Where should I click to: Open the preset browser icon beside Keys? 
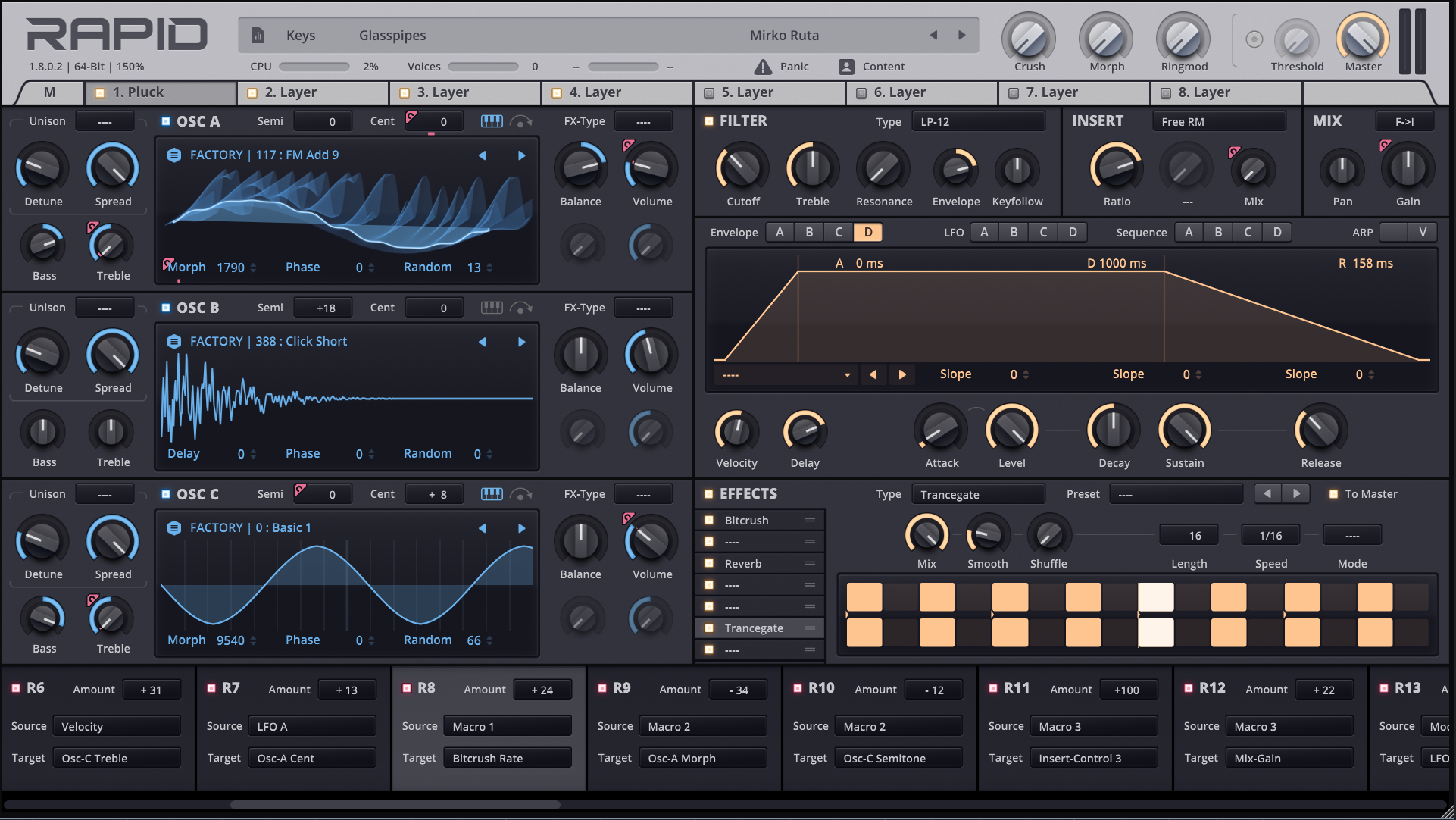click(258, 36)
